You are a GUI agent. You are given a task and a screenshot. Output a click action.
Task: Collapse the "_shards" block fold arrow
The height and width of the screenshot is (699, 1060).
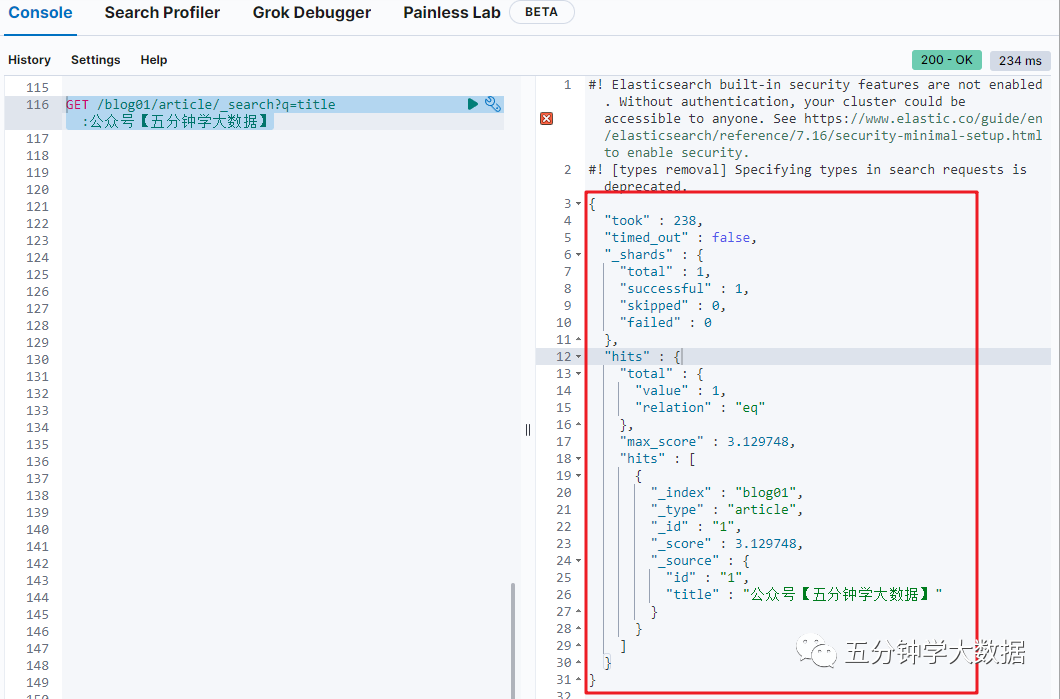[x=579, y=255]
